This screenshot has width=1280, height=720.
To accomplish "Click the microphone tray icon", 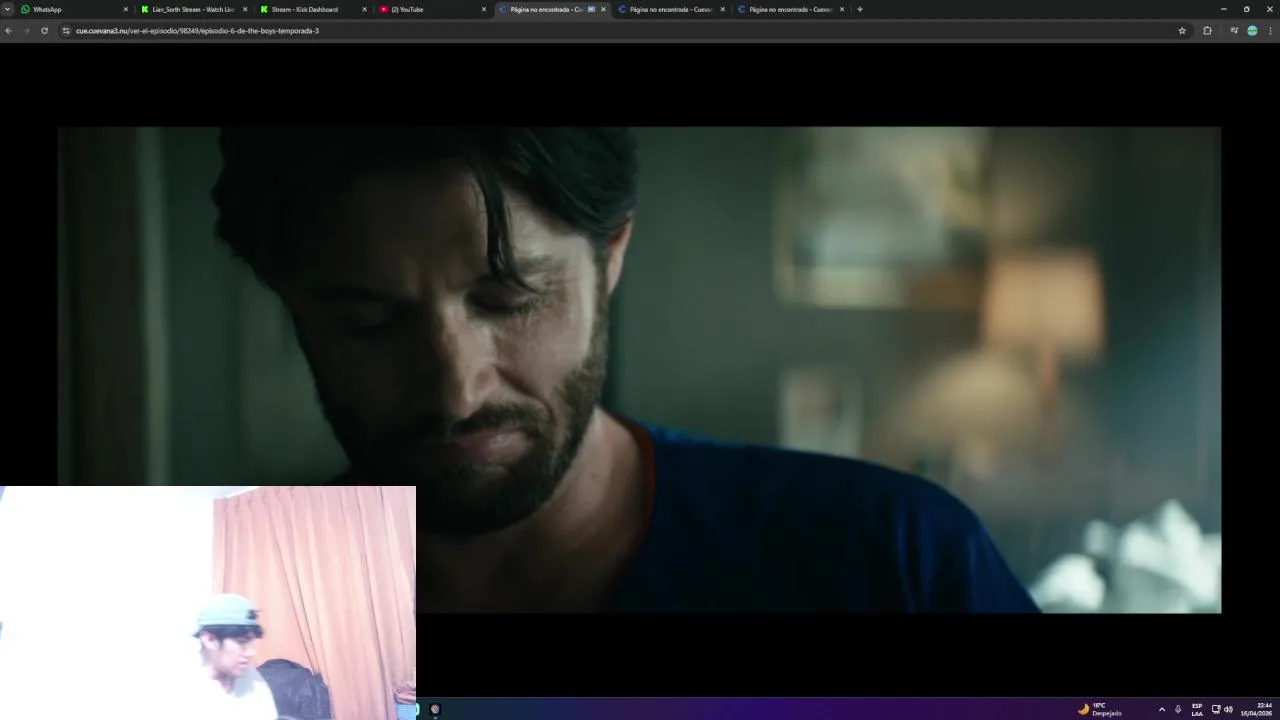I will point(1178,709).
